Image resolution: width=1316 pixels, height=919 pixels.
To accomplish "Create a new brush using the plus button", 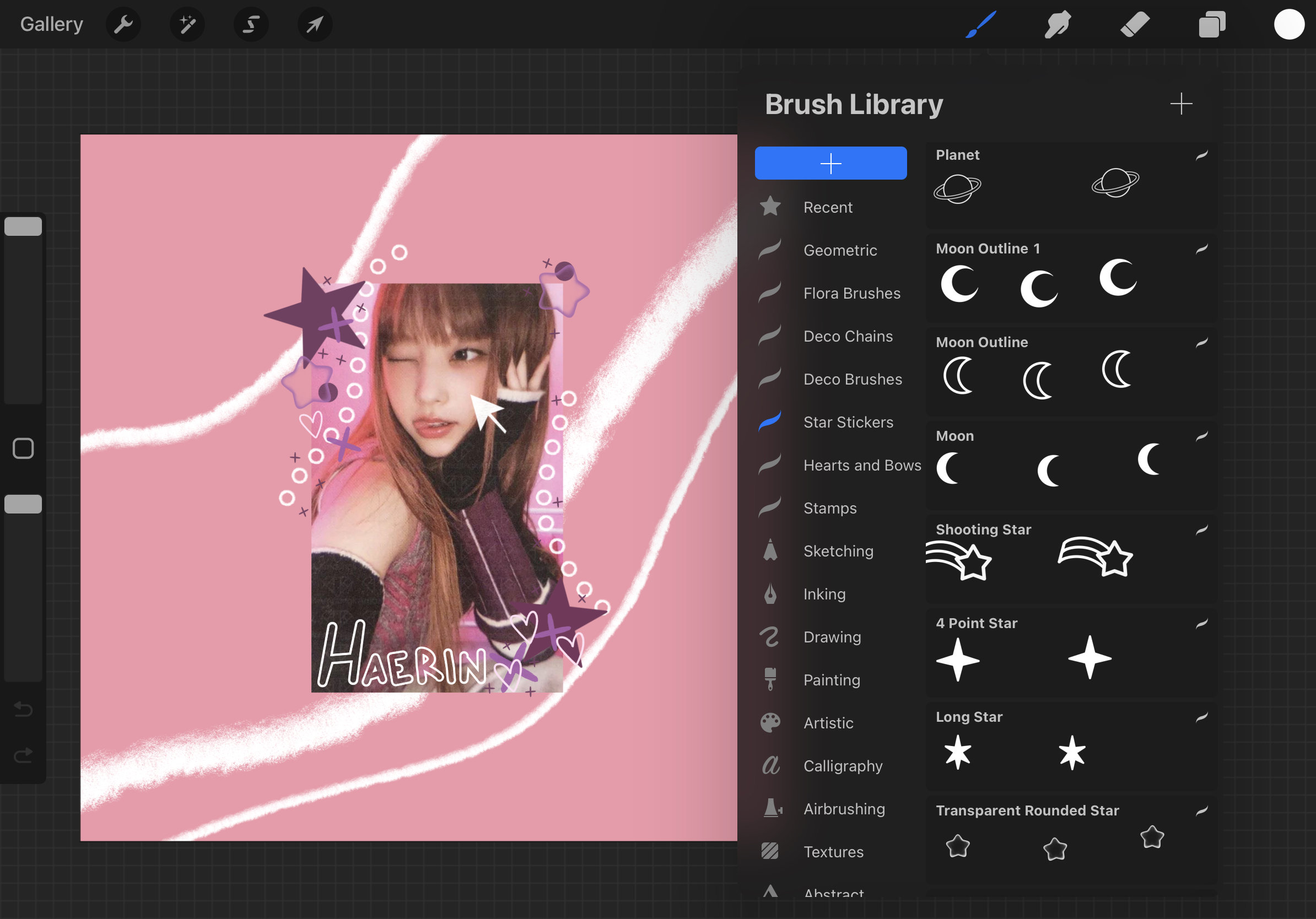I will click(1182, 104).
